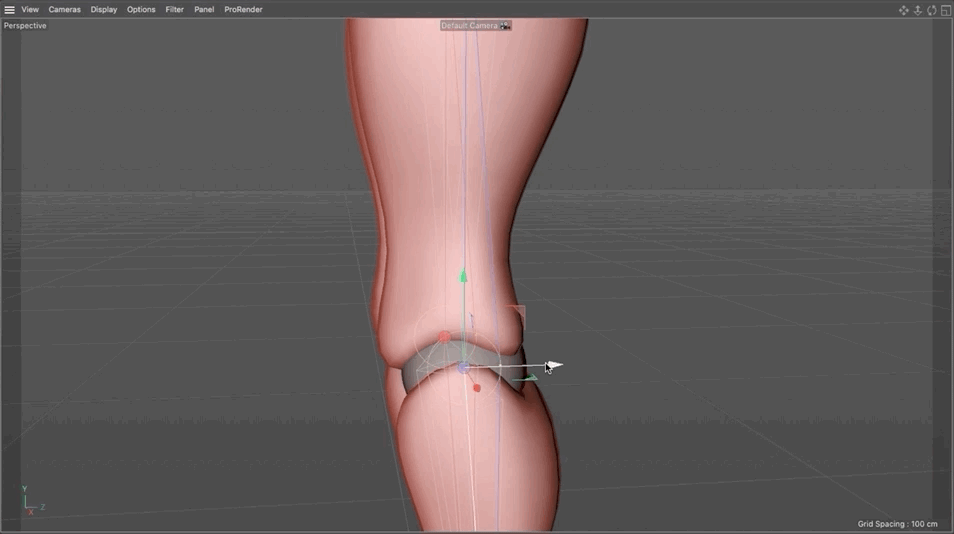Toggle the viewport layout maximize icon
The image size is (954, 534).
click(x=945, y=10)
